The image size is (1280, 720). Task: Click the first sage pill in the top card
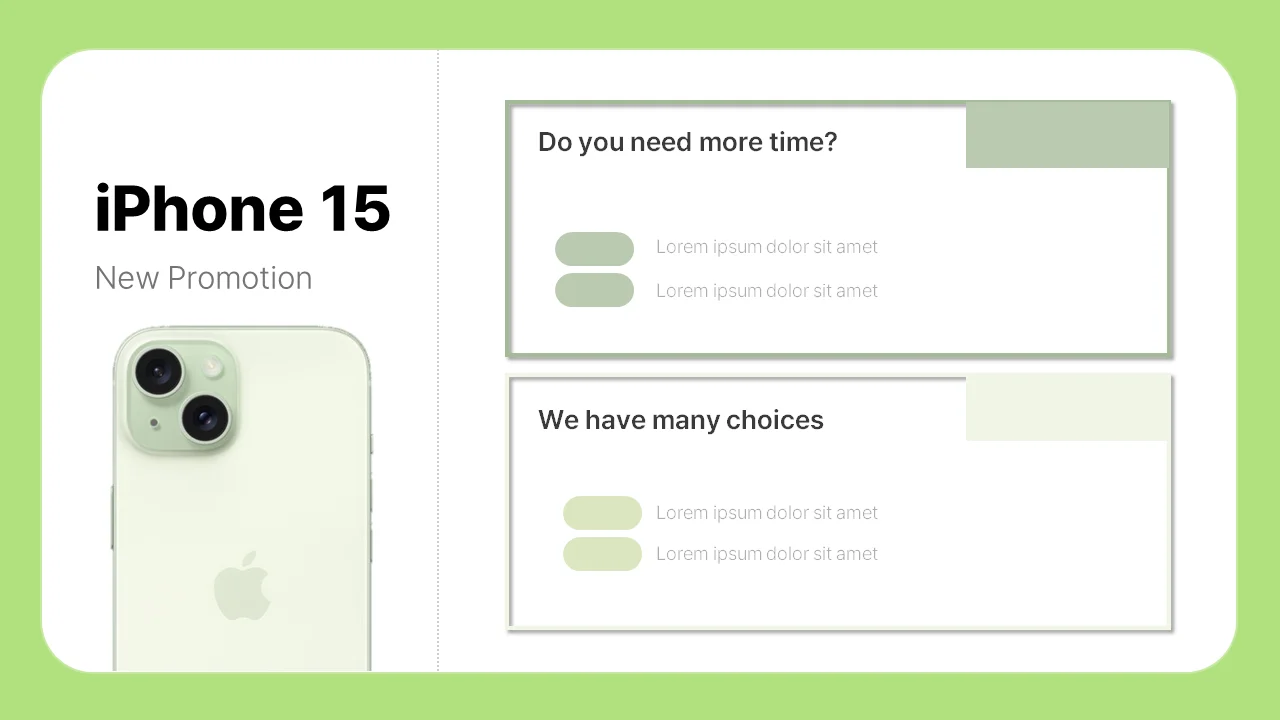point(594,249)
